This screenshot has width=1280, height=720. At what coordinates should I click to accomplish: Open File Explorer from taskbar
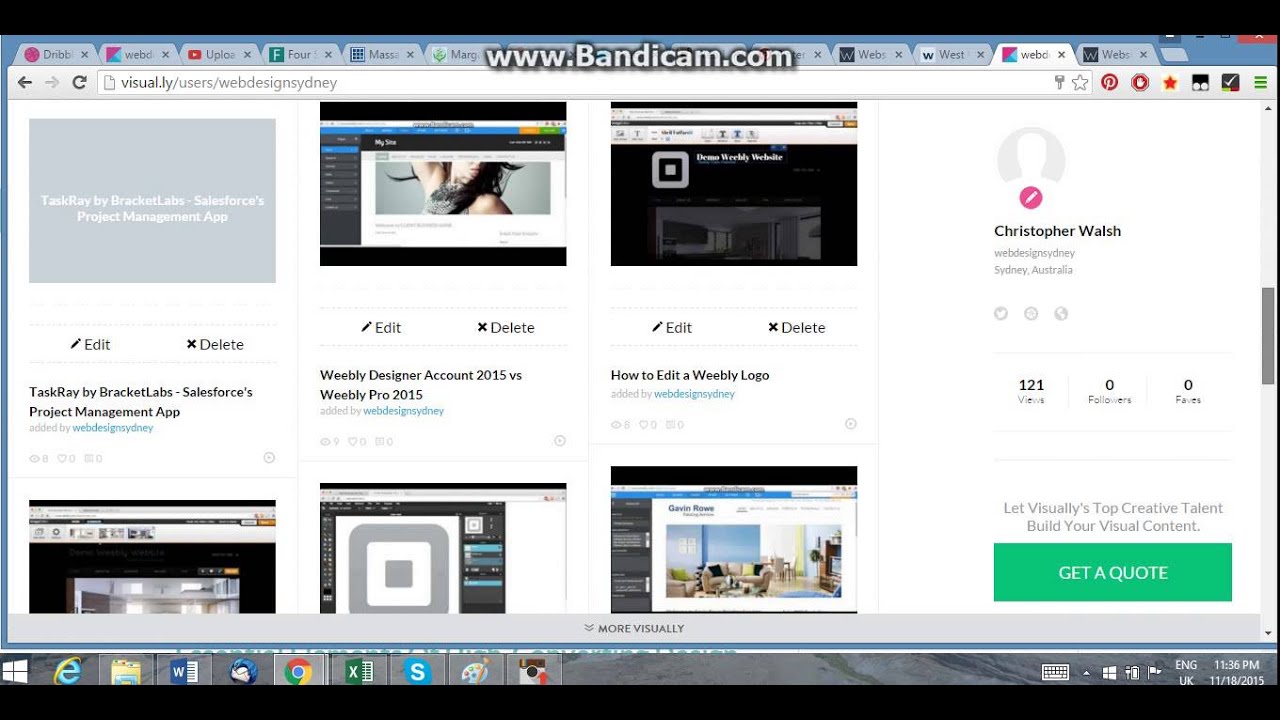[x=126, y=672]
